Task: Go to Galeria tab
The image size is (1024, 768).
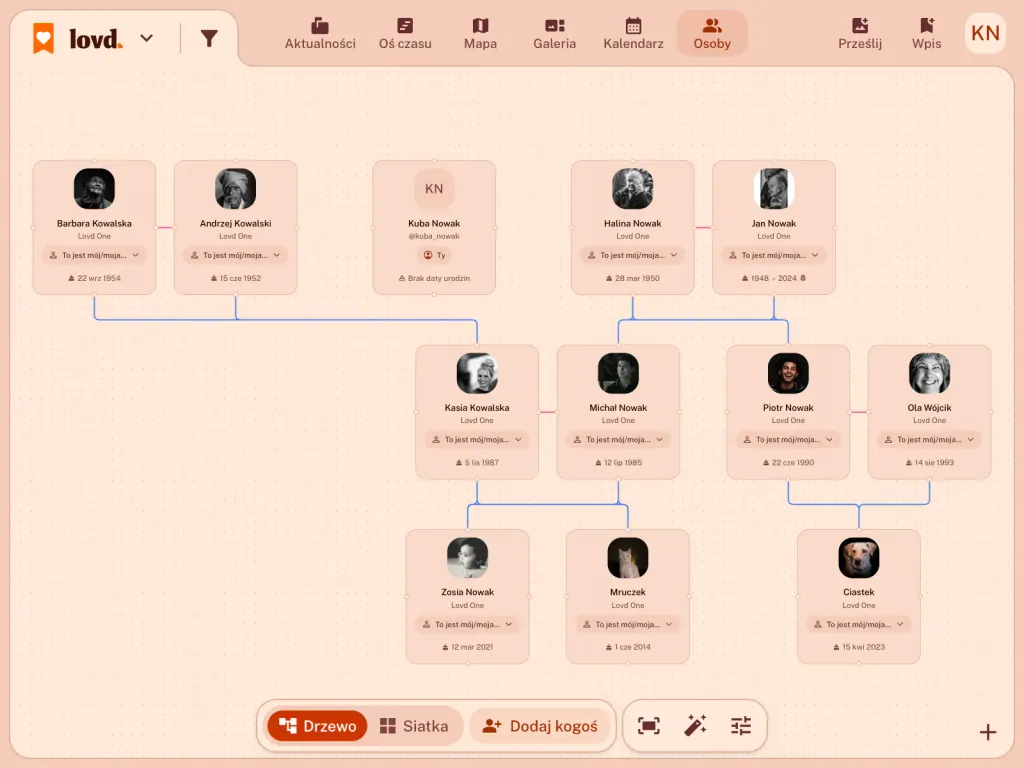Action: (554, 34)
